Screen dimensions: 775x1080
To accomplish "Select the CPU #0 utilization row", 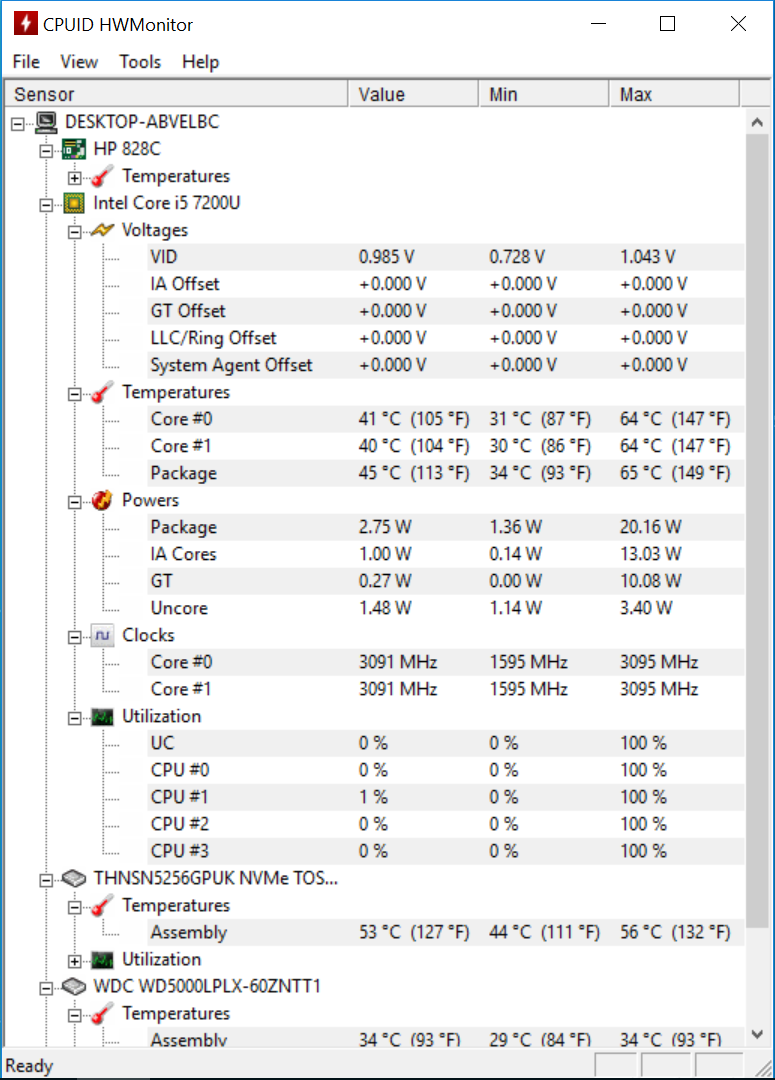I will tap(446, 770).
